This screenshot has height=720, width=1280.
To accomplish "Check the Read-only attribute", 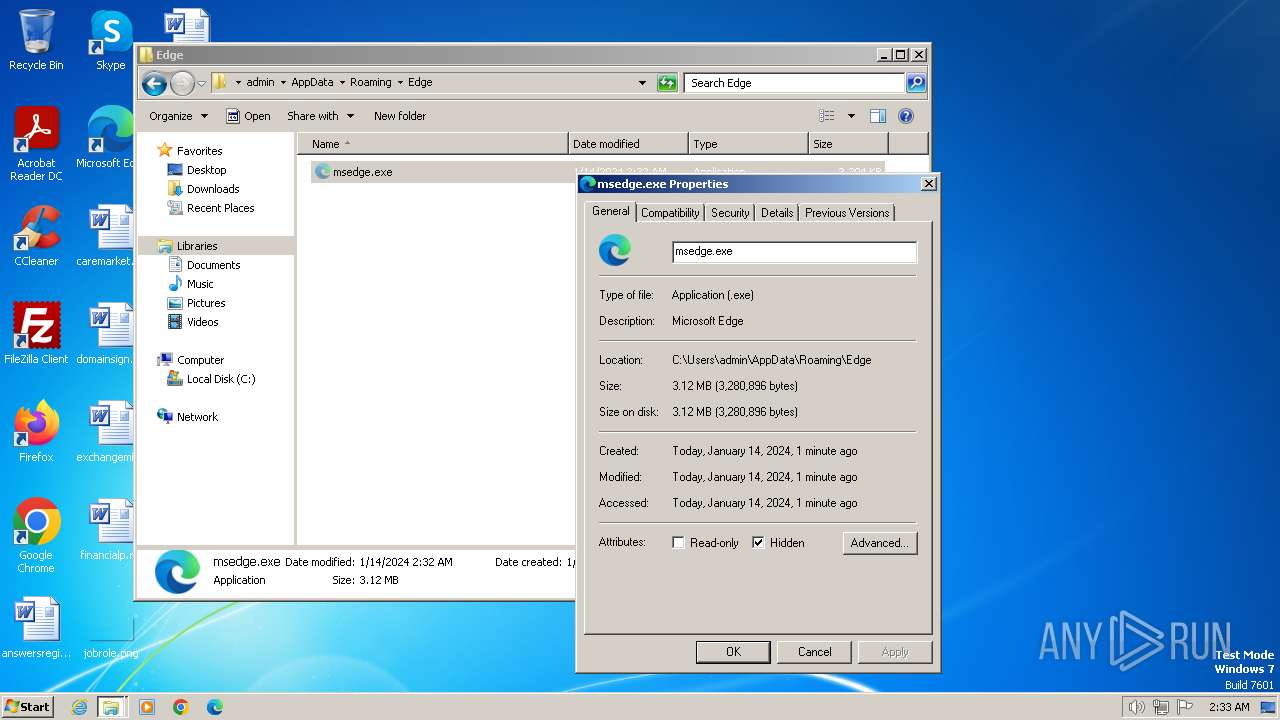I will click(x=679, y=543).
